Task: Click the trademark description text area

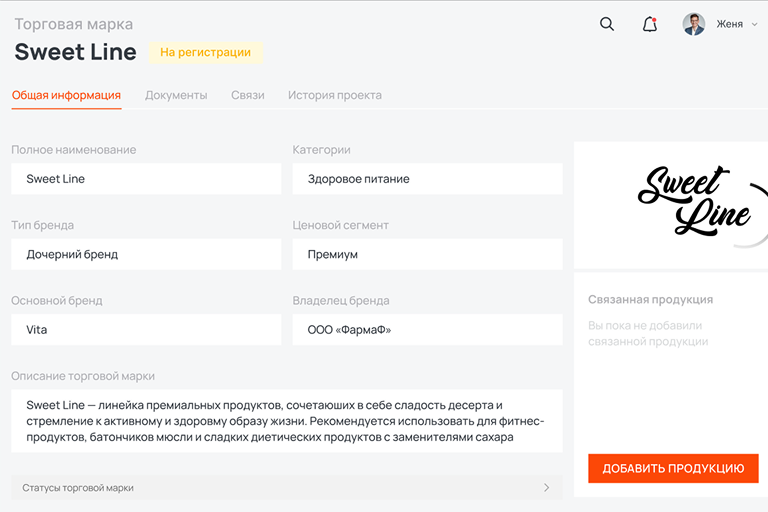Action: tap(286, 421)
